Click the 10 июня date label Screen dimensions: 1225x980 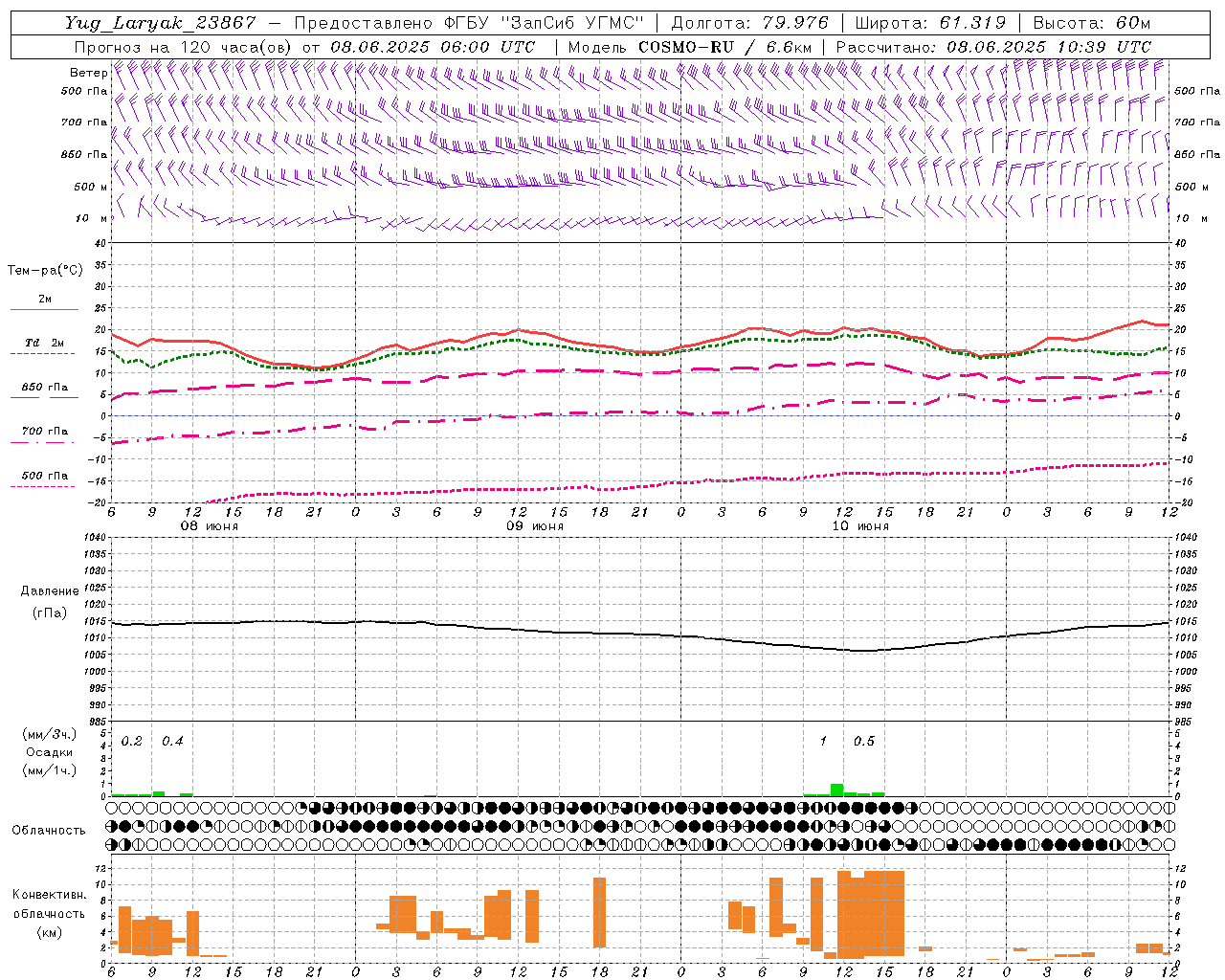860,526
